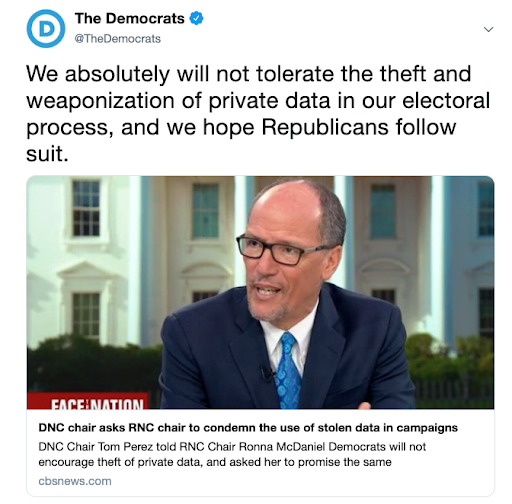Open the interview image thumbnail in link card
The image size is (512, 504).
pos(260,292)
